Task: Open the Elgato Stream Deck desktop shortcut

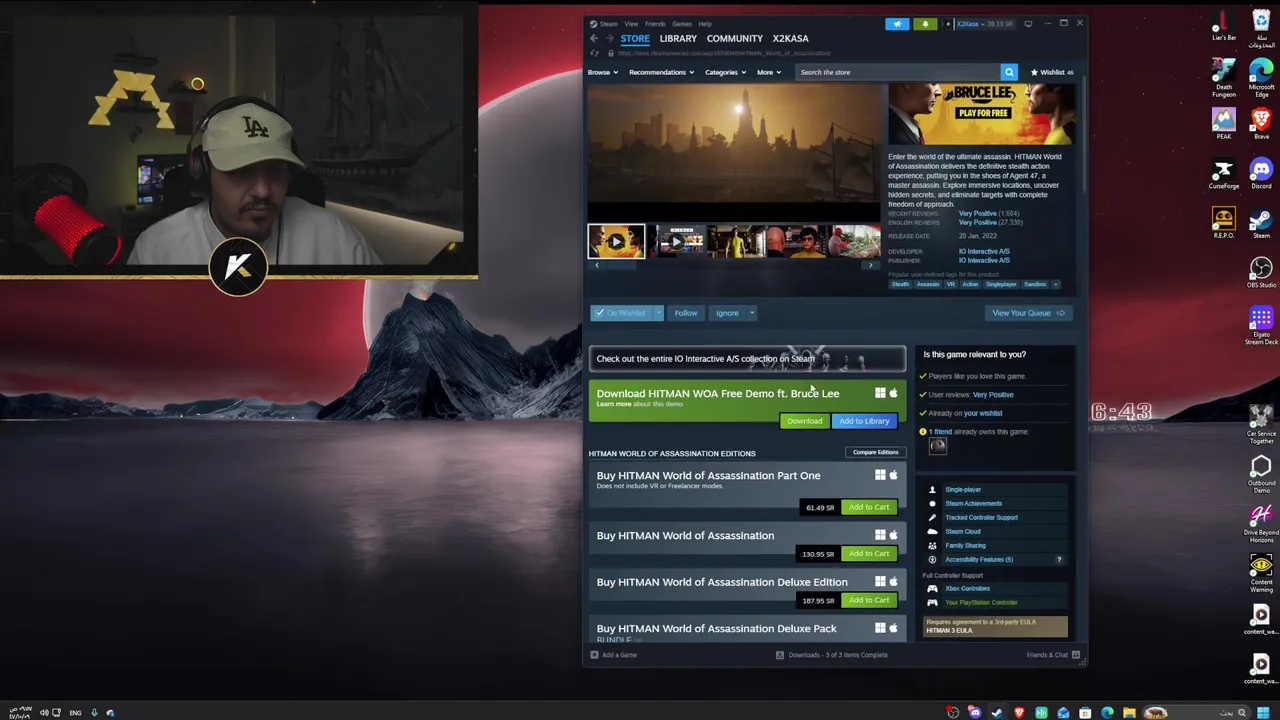Action: tap(1261, 324)
